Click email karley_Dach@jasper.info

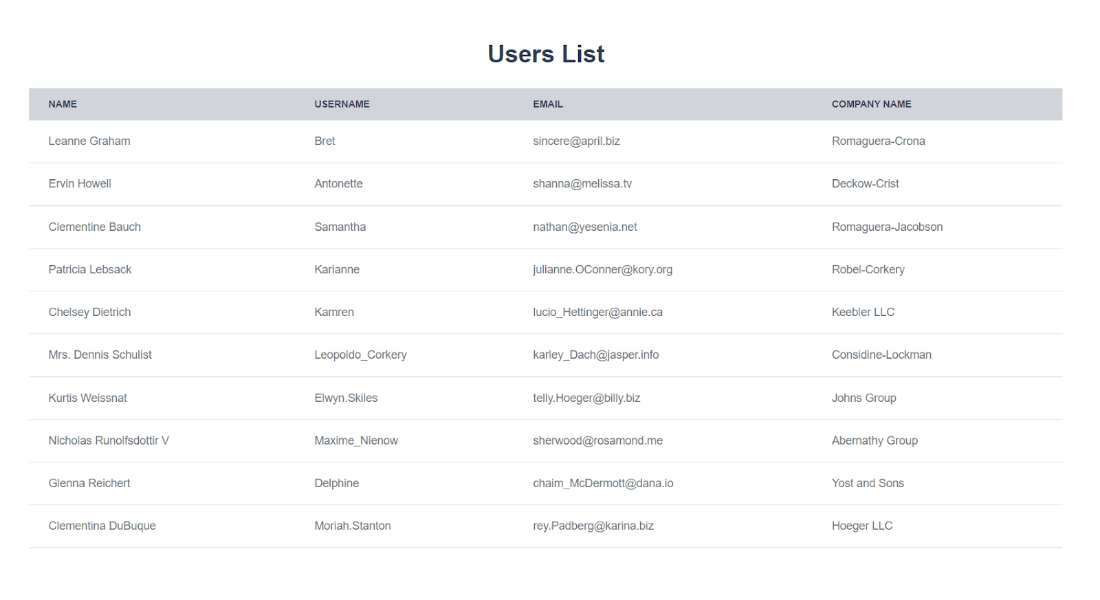[x=596, y=355]
